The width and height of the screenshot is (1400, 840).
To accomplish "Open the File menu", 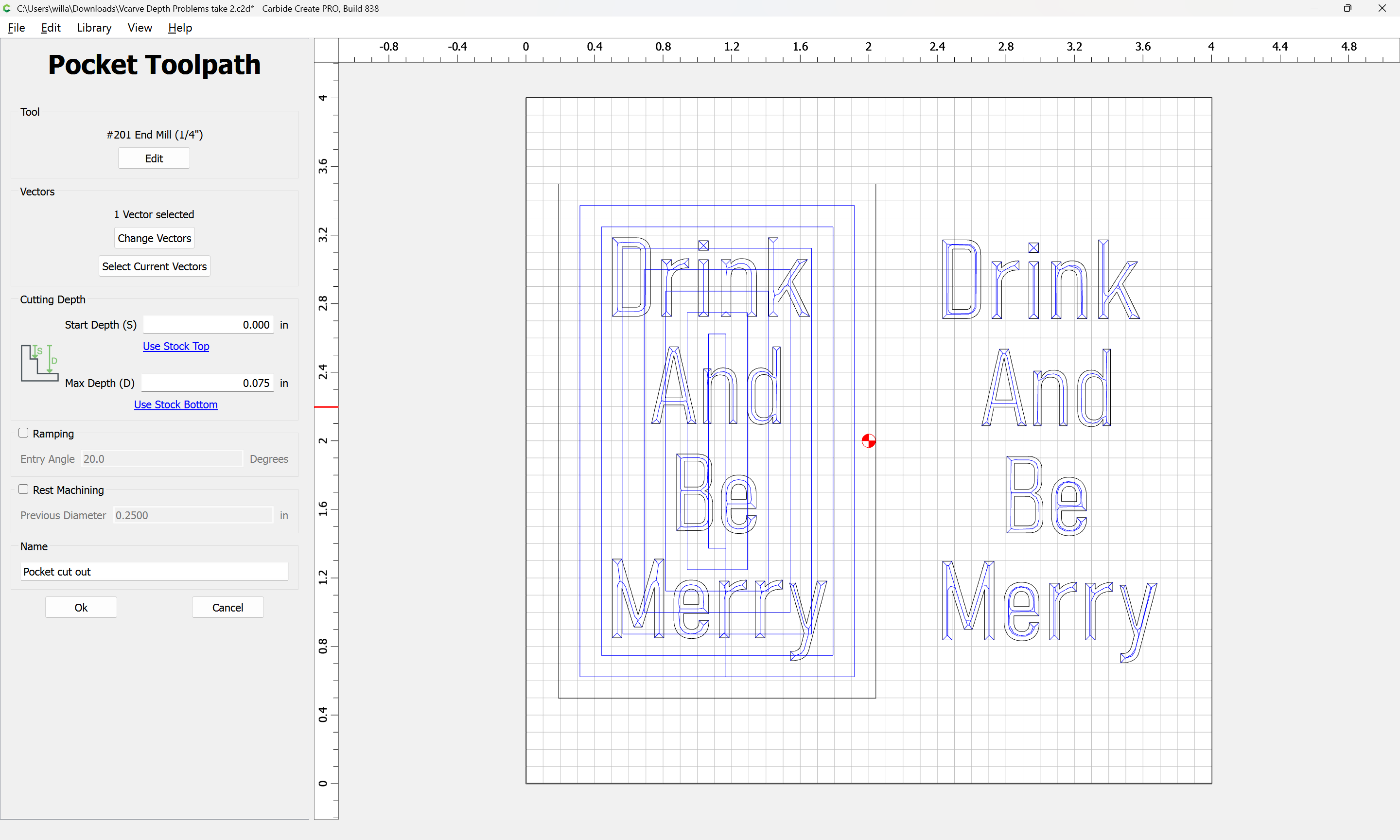I will pos(17,27).
